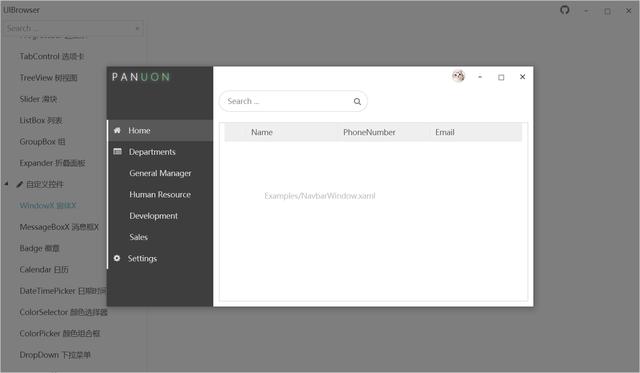The height and width of the screenshot is (373, 640).
Task: Maximize the UIBrowser window
Action: (607, 11)
